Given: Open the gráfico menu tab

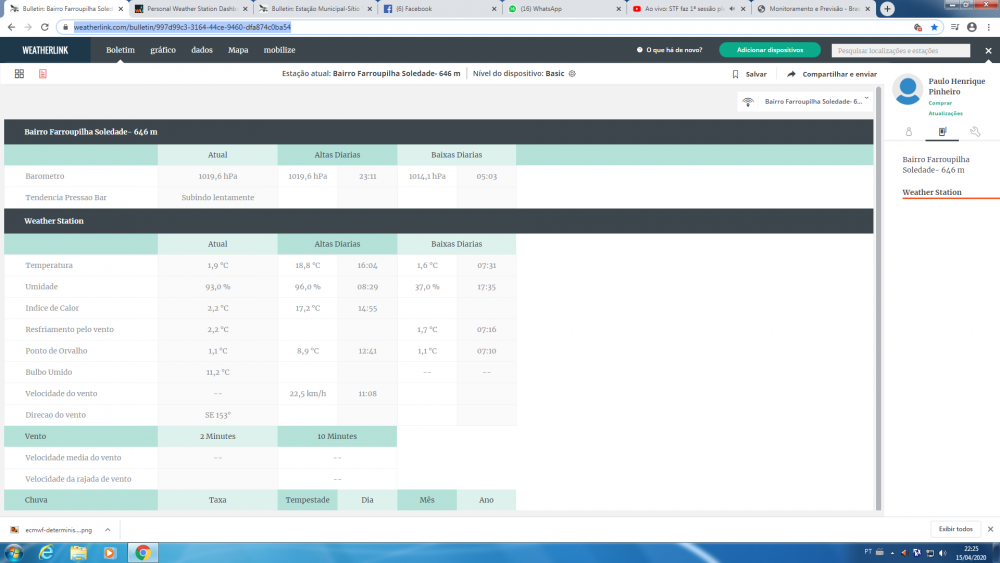Looking at the screenshot, I should click(163, 50).
